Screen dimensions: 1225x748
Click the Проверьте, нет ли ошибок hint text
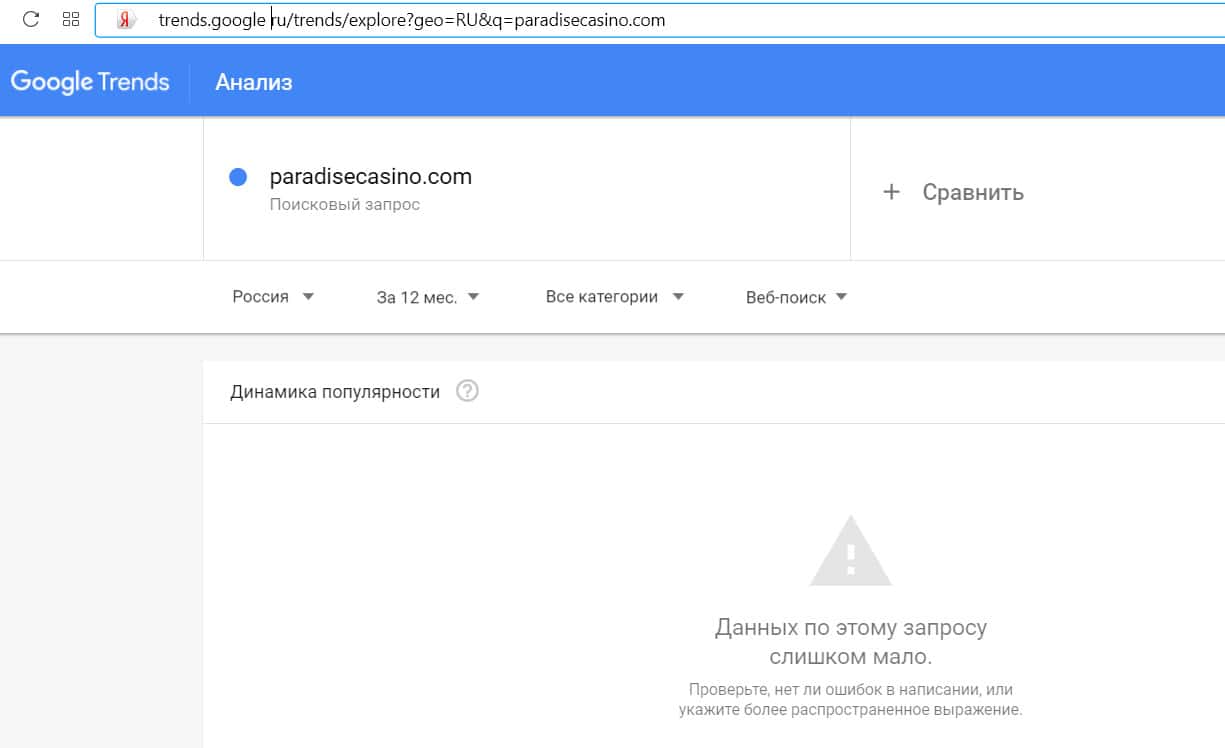pyautogui.click(x=851, y=700)
